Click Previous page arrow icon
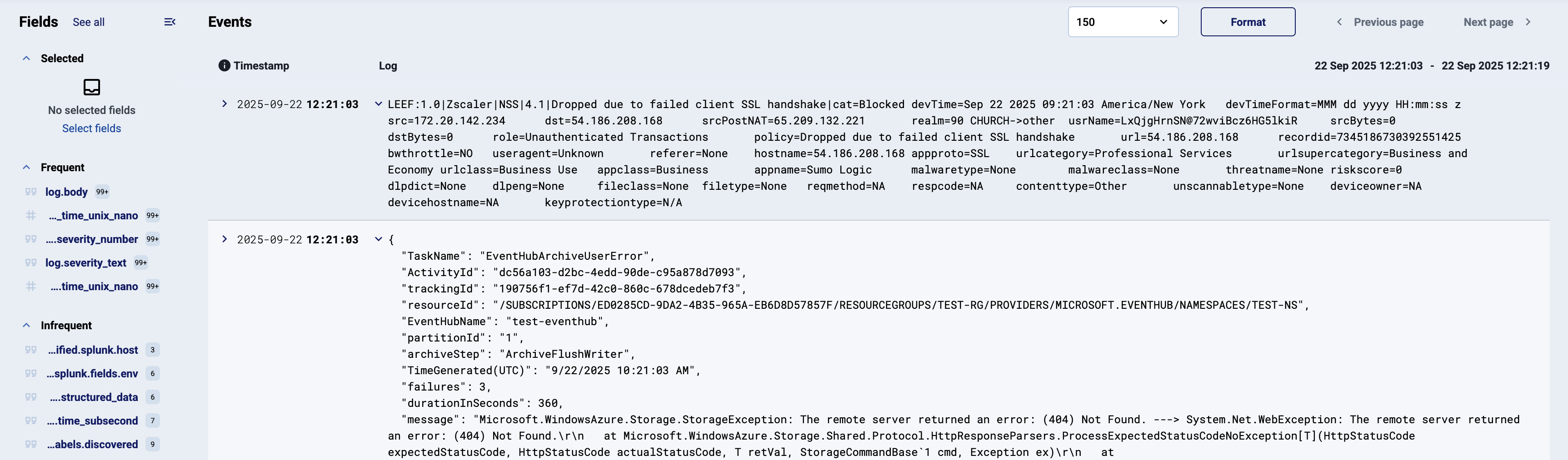Image resolution: width=1568 pixels, height=460 pixels. click(x=1339, y=22)
